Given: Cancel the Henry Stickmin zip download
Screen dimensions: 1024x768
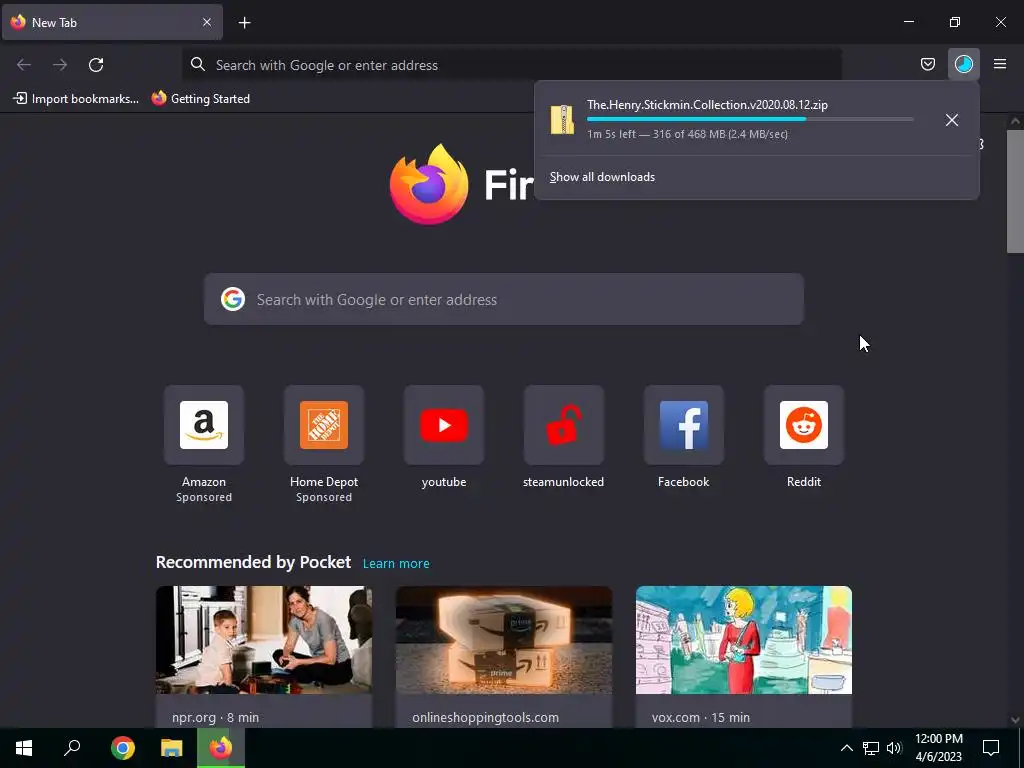Looking at the screenshot, I should pos(952,120).
